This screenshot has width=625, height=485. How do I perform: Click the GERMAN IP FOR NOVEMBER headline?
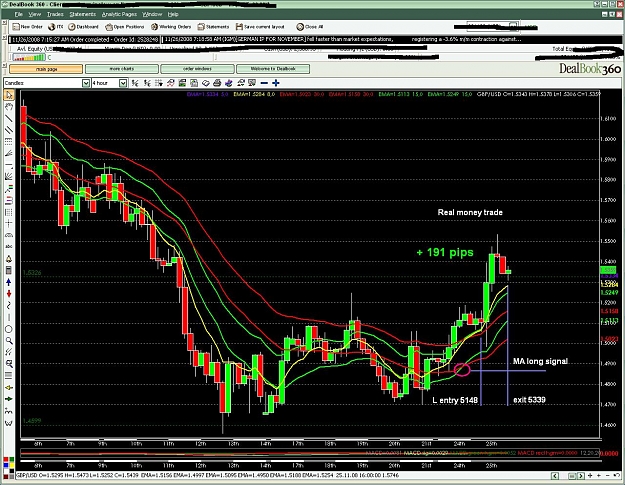pyautogui.click(x=271, y=39)
